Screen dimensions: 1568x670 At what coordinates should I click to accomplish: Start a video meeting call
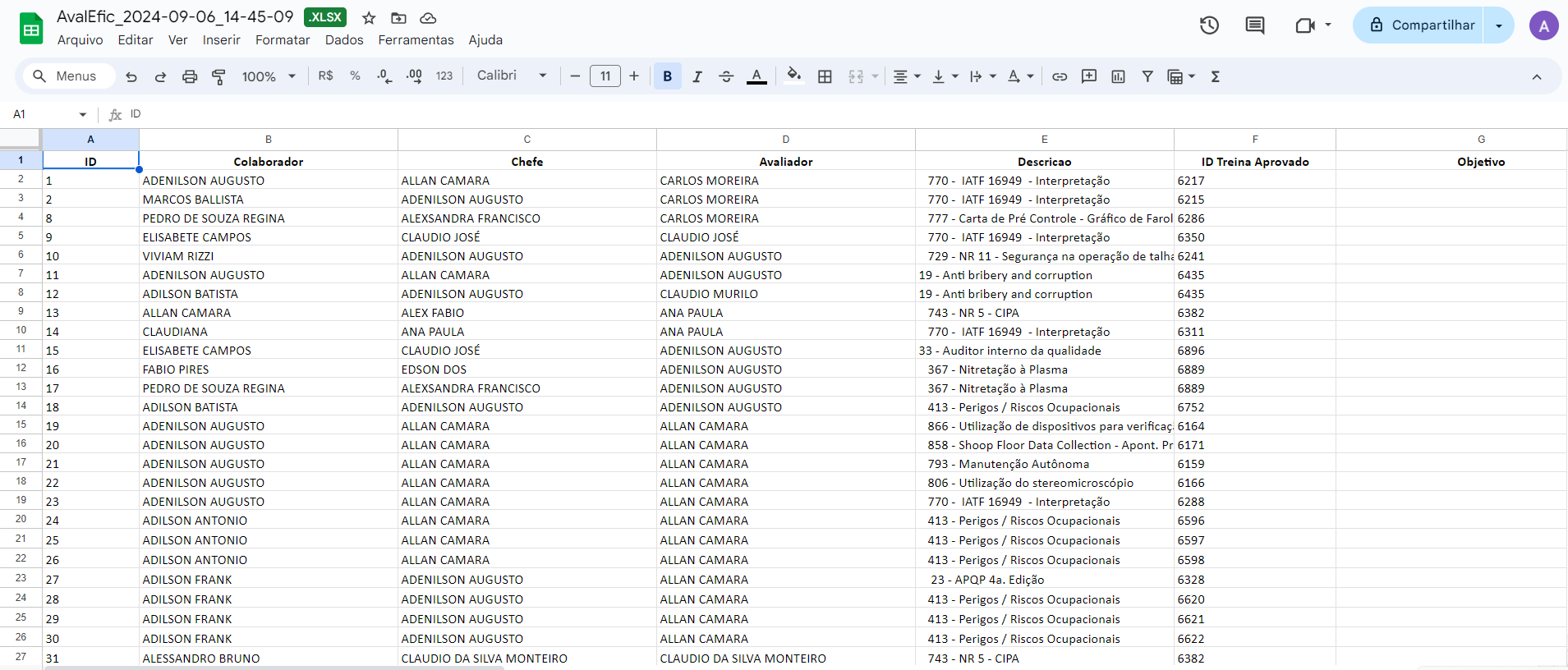point(1305,25)
